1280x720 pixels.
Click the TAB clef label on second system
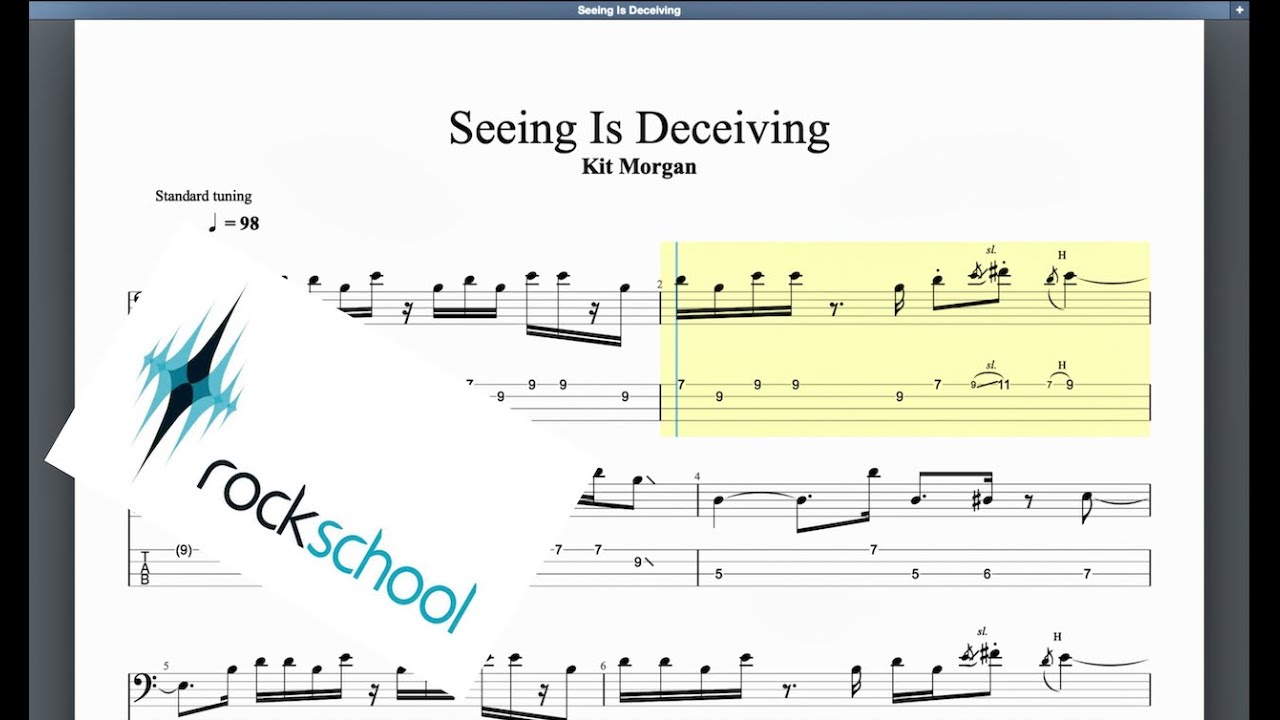click(144, 568)
